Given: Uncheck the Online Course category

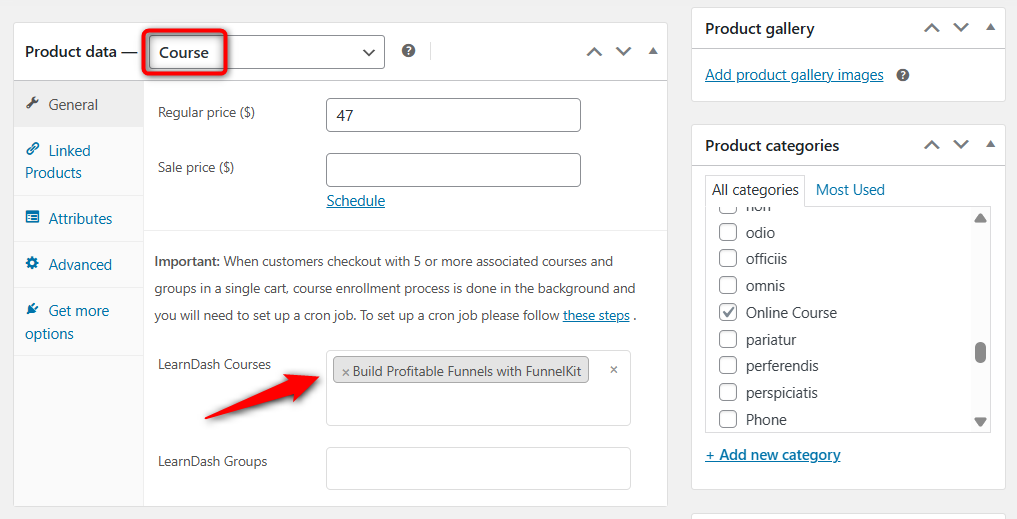Looking at the screenshot, I should 728,313.
